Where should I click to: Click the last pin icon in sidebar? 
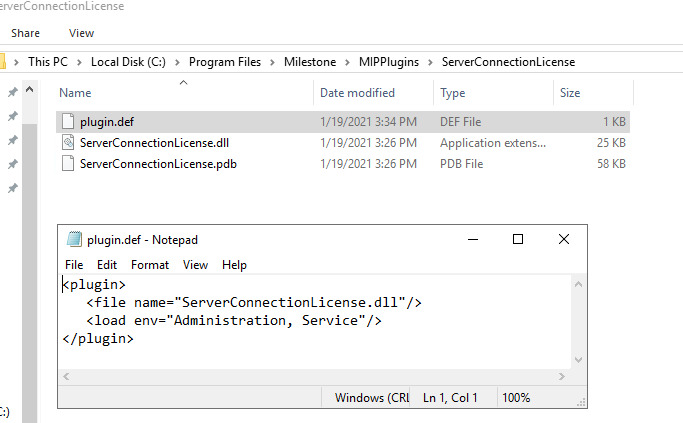(x=13, y=188)
